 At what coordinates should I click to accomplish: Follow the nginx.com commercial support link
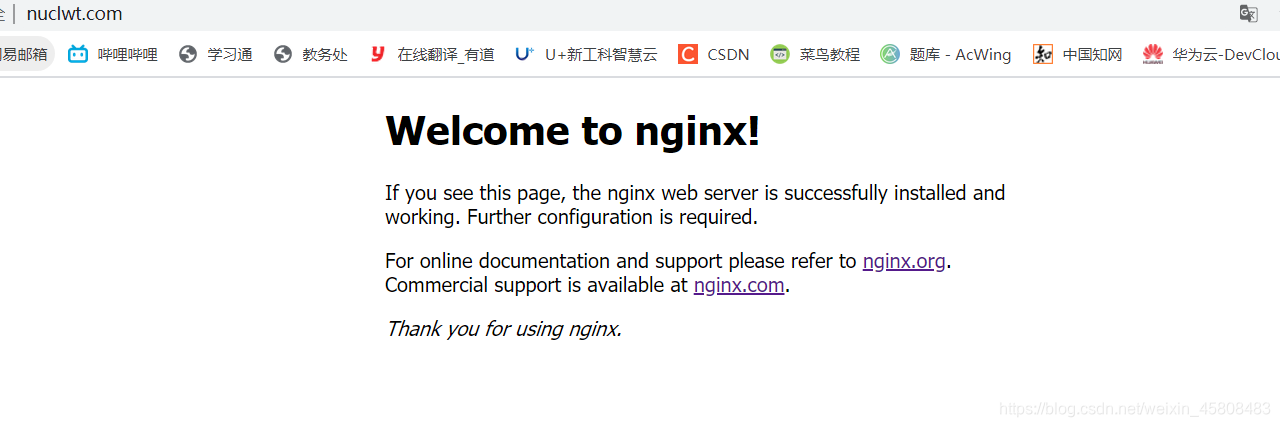(x=739, y=285)
